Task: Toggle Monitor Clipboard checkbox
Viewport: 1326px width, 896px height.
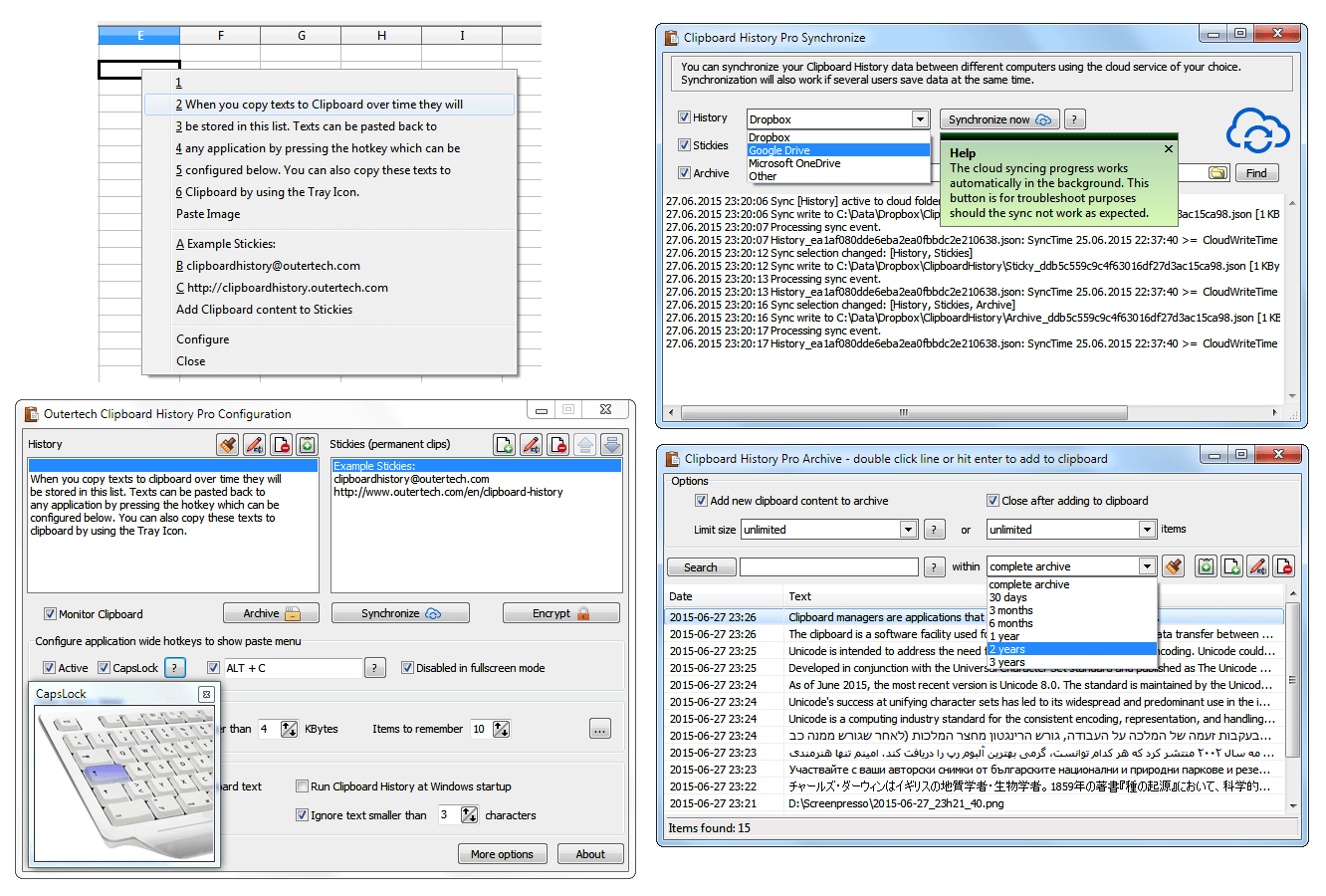Action: coord(50,614)
